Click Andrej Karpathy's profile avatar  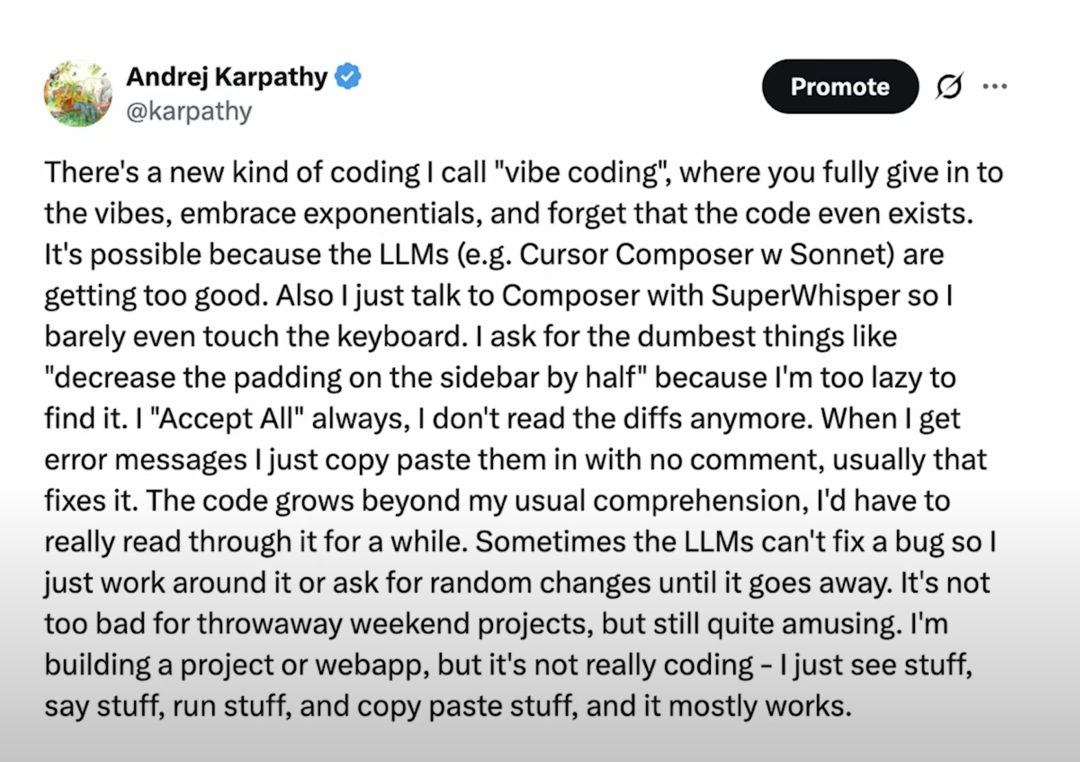tap(78, 93)
